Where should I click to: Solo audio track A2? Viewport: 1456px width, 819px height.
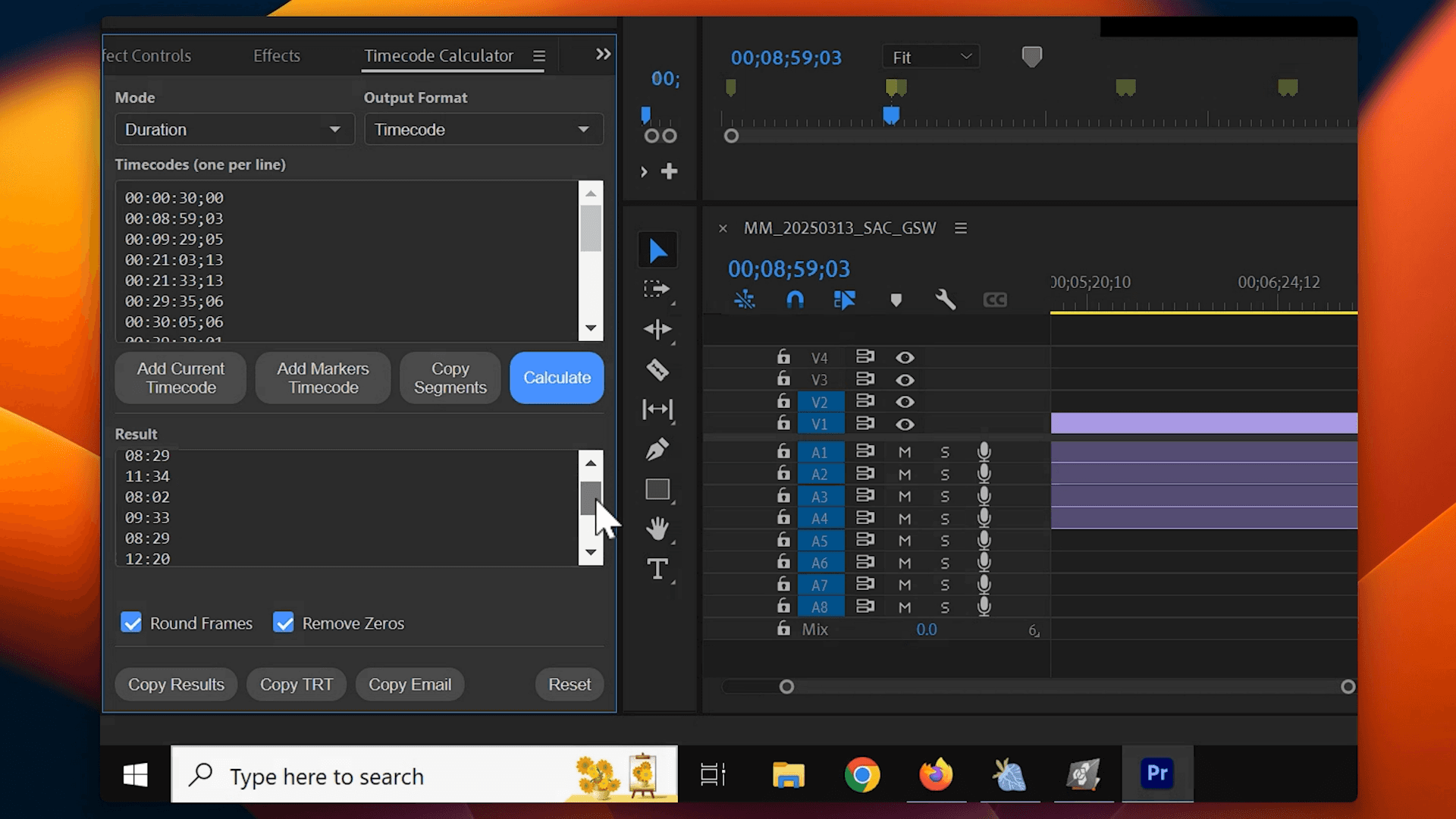(x=945, y=475)
